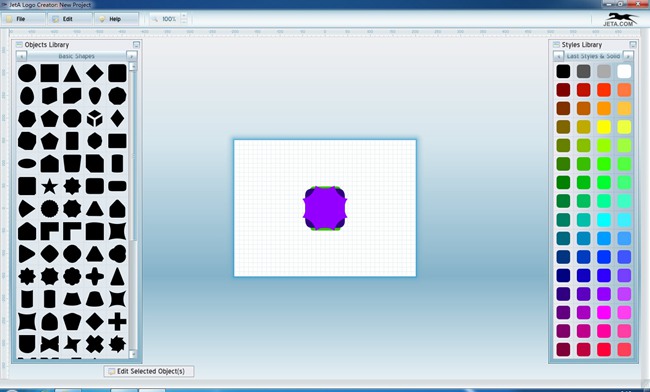Screen dimensions: 650x392
Task: Click the JETA.COM horse logo
Action: tap(620, 19)
